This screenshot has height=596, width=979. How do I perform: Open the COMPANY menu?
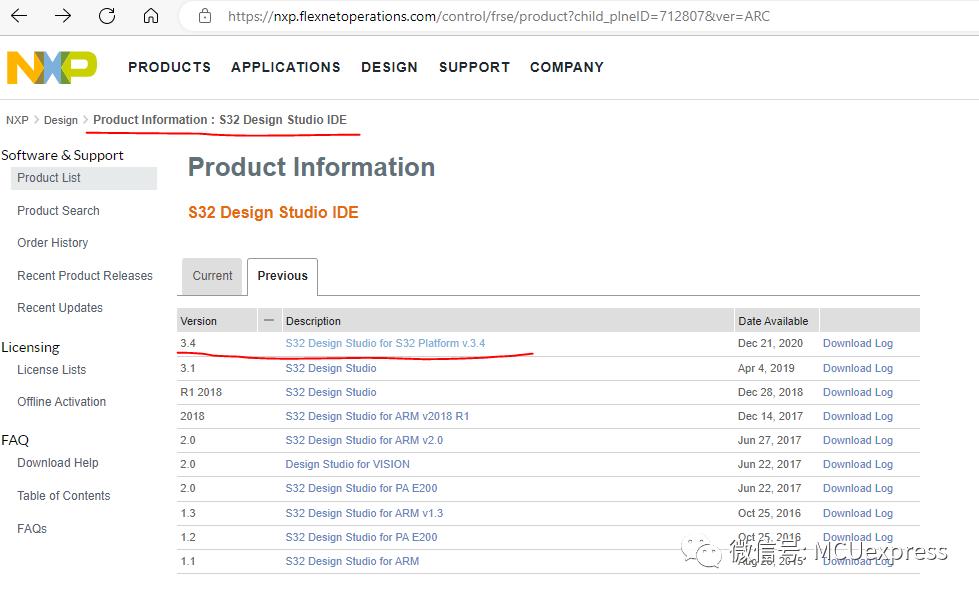(567, 67)
